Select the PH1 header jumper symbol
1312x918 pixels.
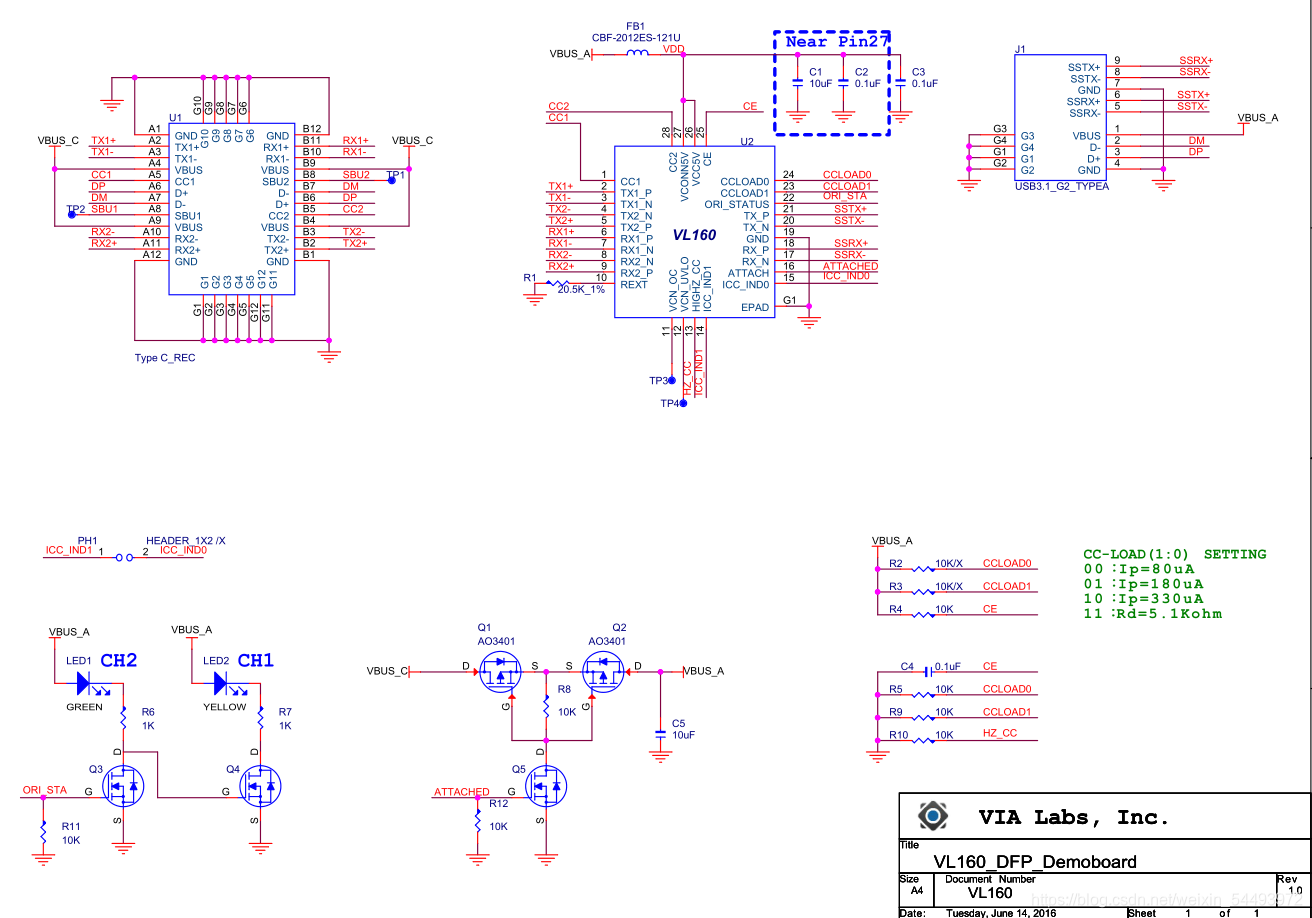click(124, 556)
